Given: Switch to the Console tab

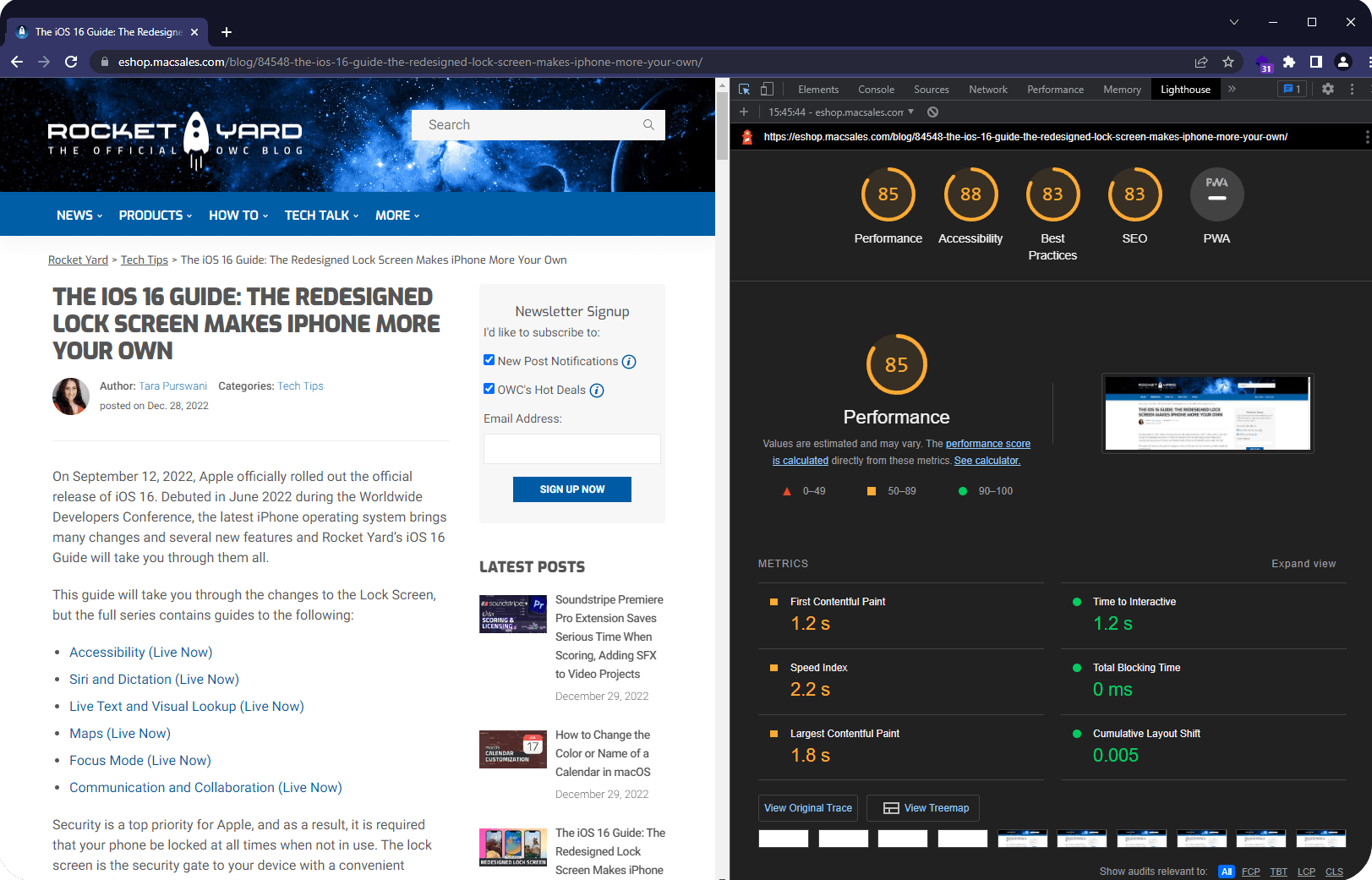Looking at the screenshot, I should (x=876, y=90).
